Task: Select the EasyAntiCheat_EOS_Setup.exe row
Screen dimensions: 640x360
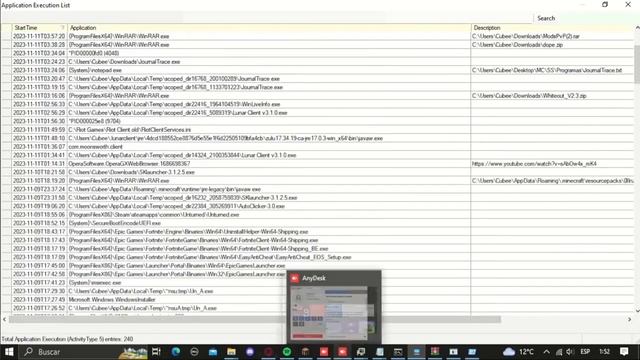Action: tap(318, 257)
